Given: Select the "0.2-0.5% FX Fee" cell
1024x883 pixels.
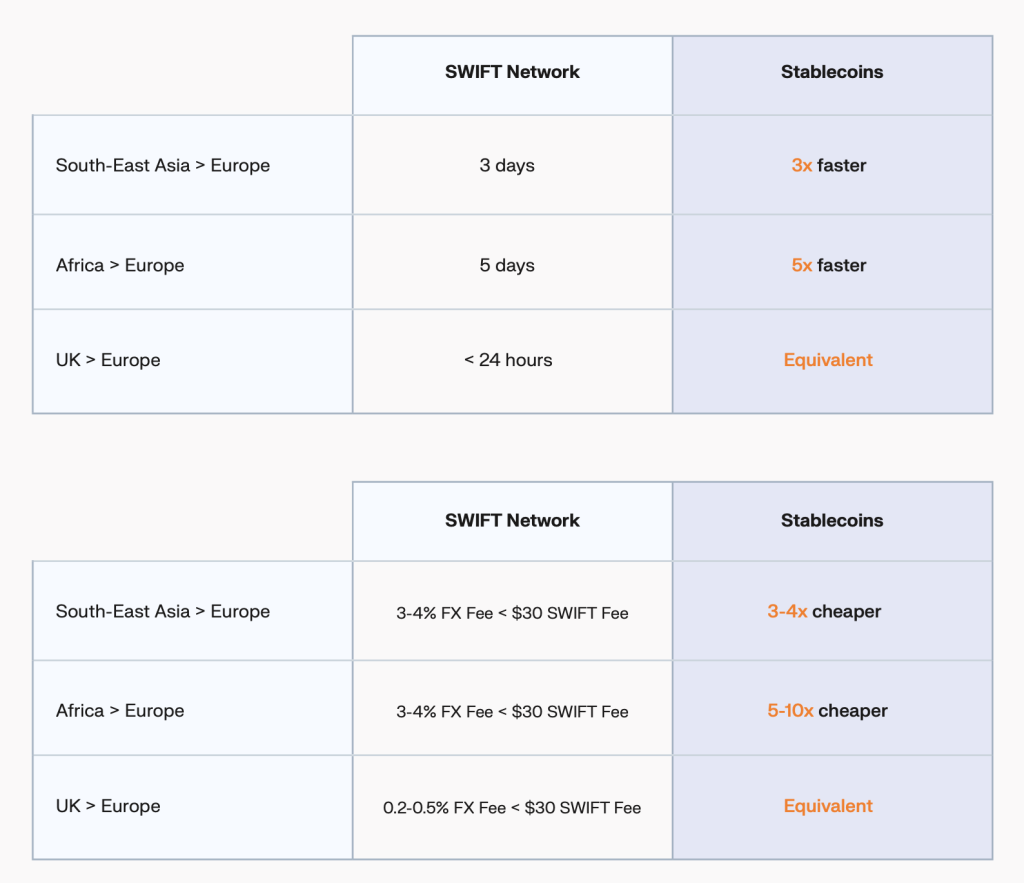Looking at the screenshot, I should [512, 807].
